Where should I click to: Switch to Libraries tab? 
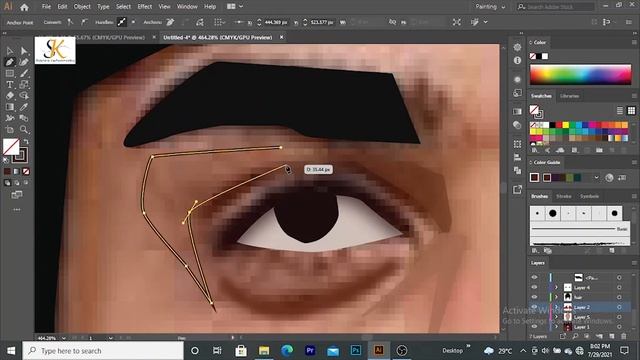point(569,96)
